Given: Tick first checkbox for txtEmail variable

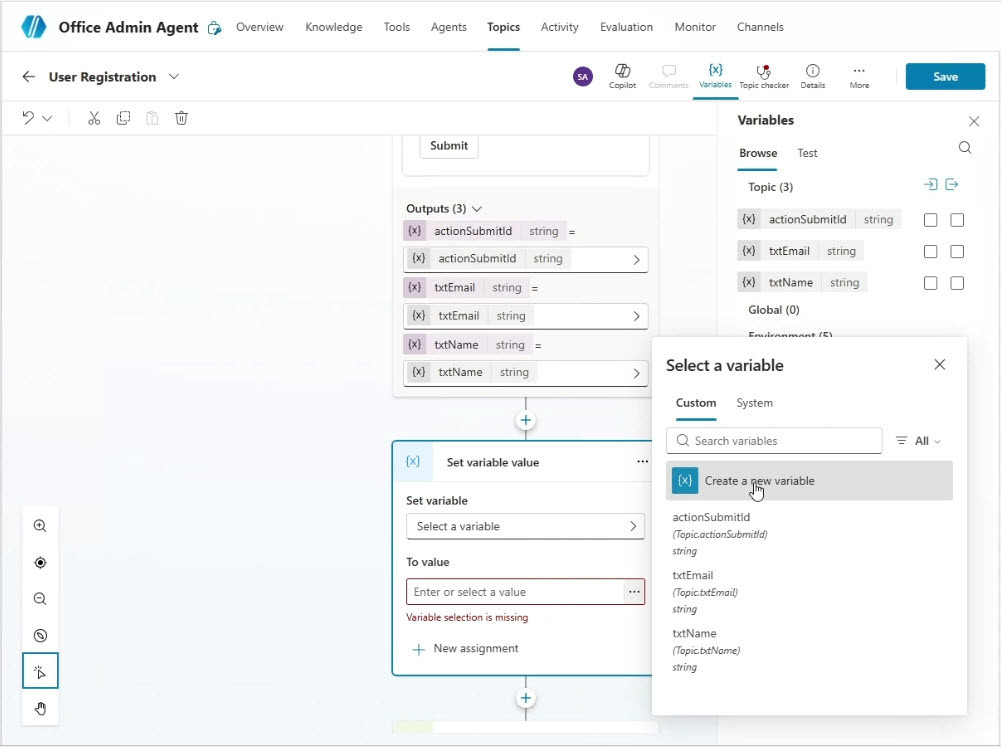Looking at the screenshot, I should [931, 252].
